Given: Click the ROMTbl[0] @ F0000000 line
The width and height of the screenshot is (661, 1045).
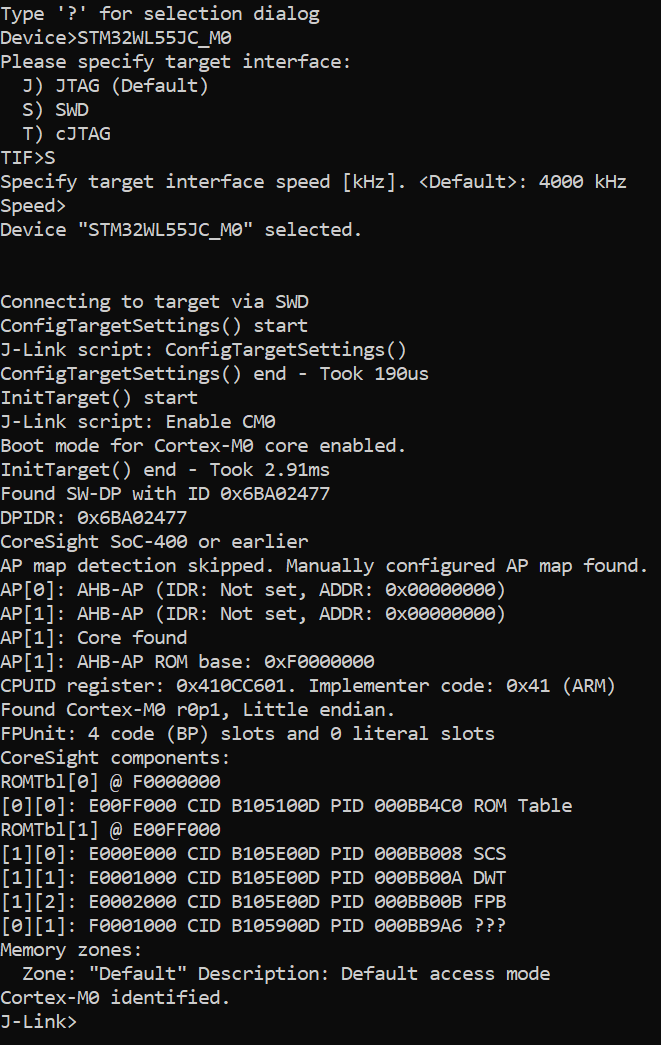Looking at the screenshot, I should [110, 782].
